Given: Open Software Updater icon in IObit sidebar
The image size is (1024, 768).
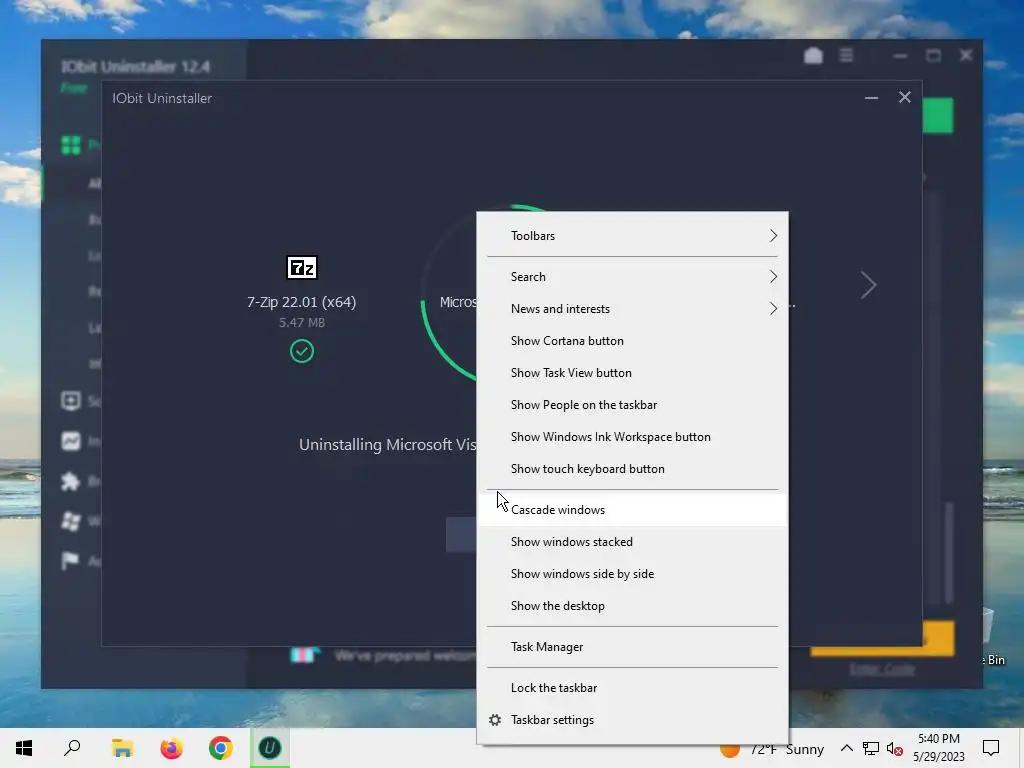Looking at the screenshot, I should 71,401.
